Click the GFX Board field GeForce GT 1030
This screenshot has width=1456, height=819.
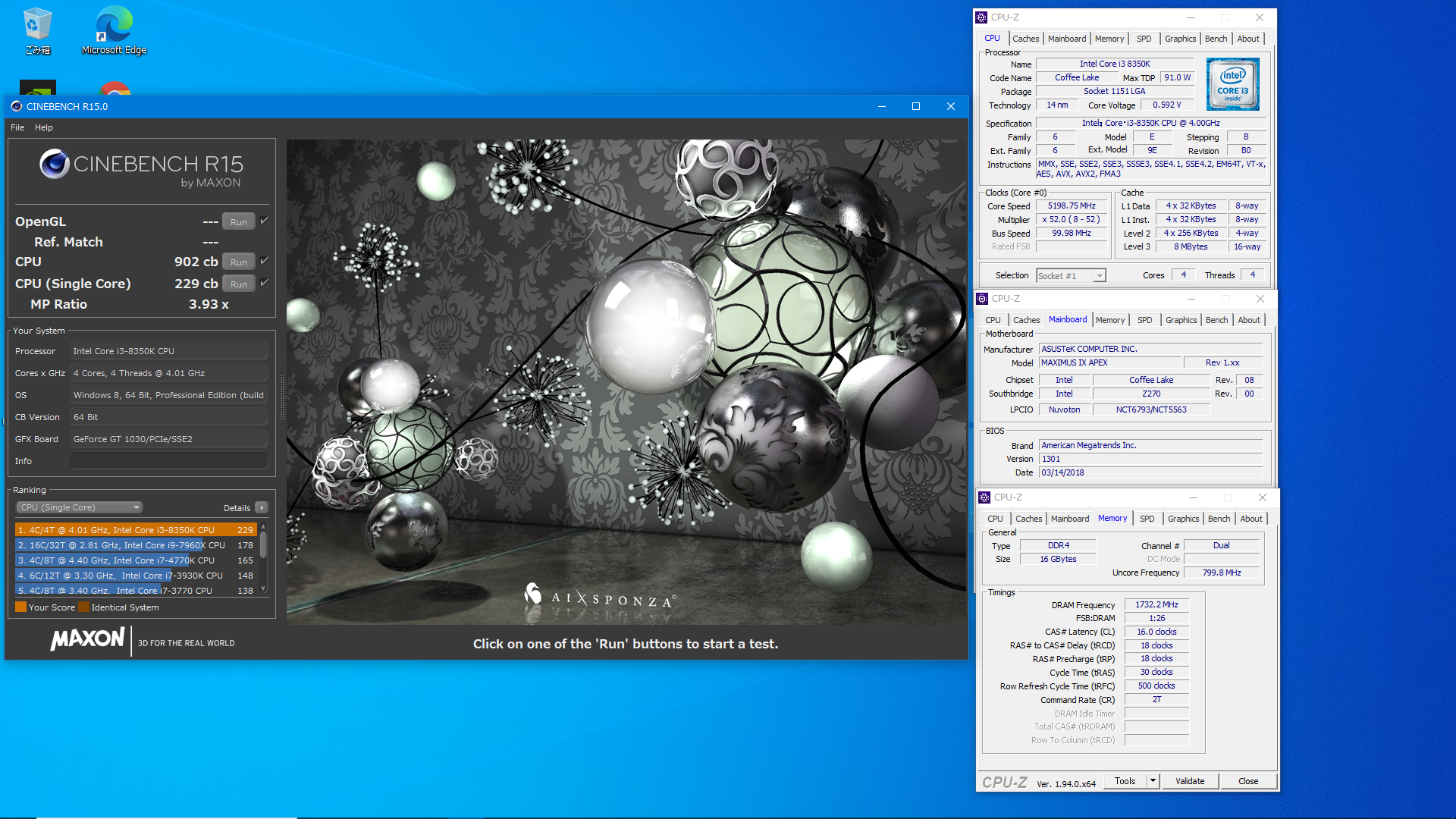click(168, 439)
